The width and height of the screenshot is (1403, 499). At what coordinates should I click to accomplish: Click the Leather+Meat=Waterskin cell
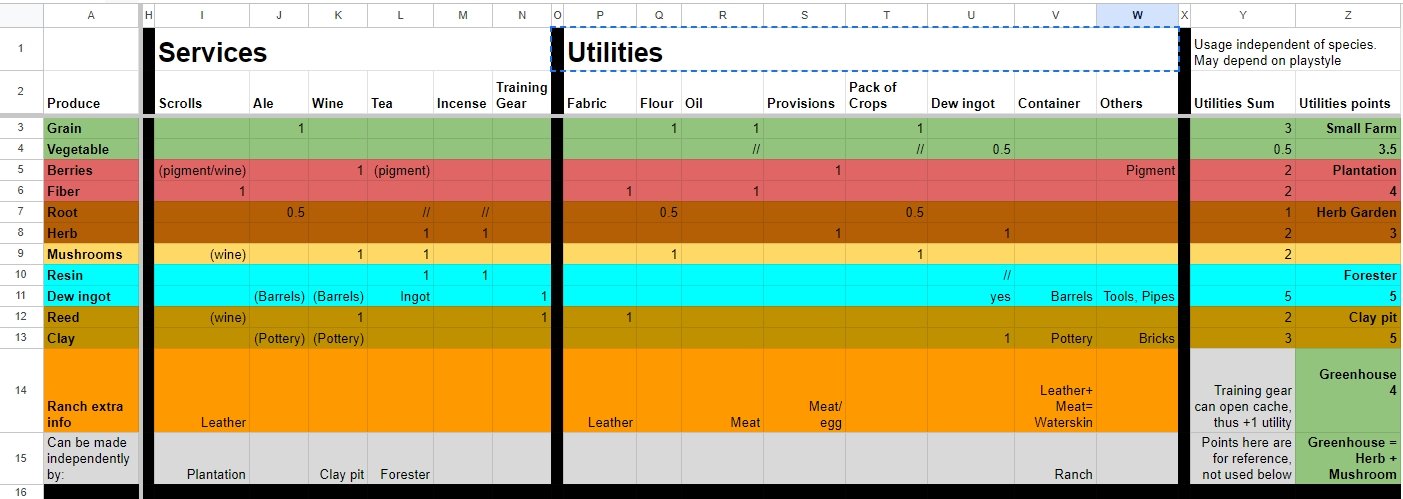[1055, 390]
